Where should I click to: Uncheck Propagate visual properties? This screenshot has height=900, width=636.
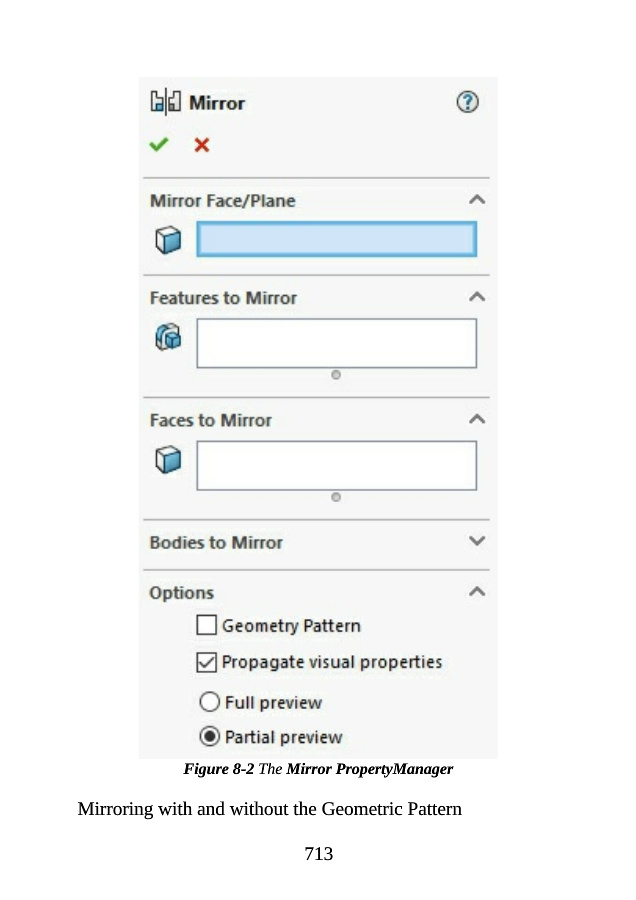click(x=207, y=662)
